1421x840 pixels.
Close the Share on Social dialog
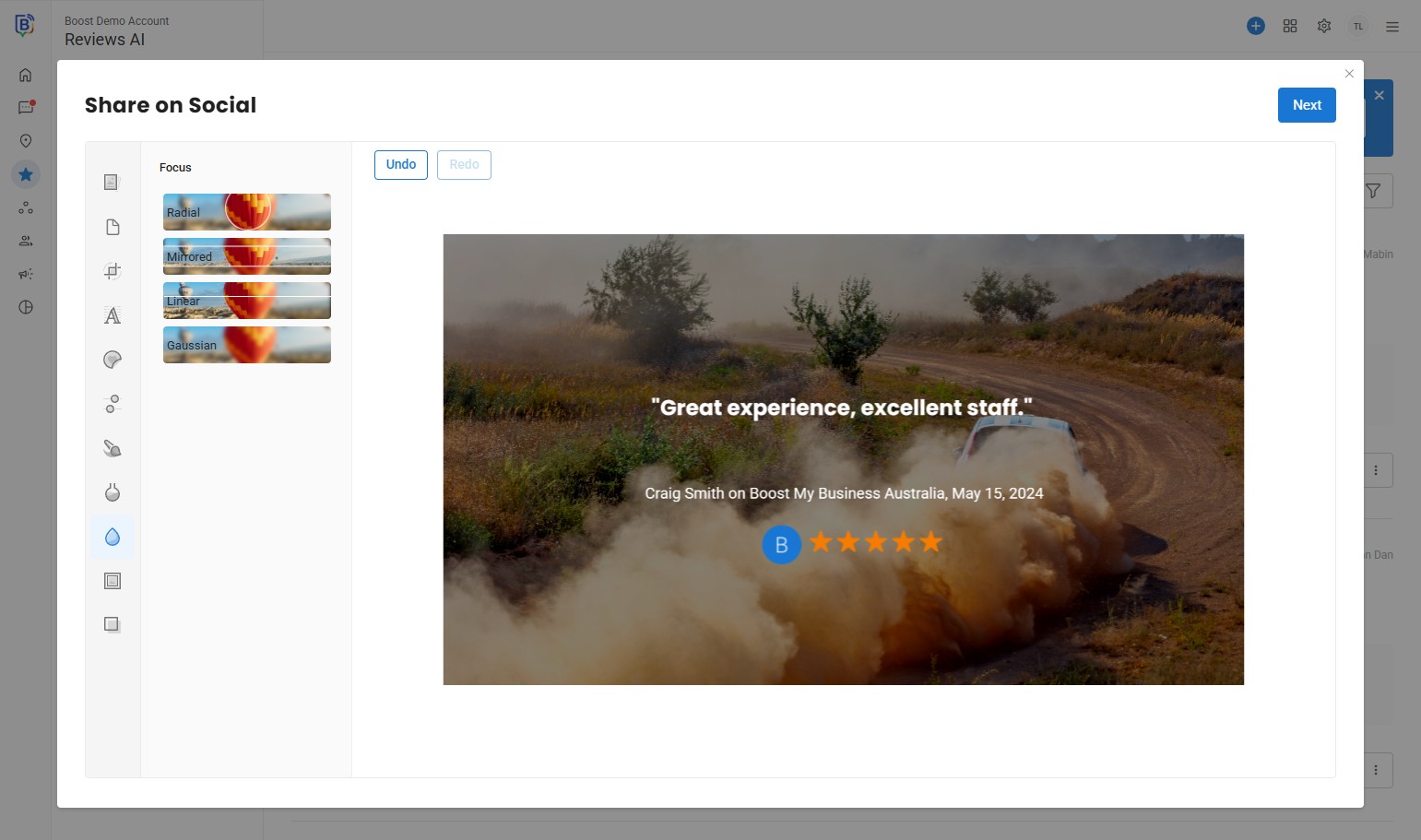click(x=1349, y=74)
